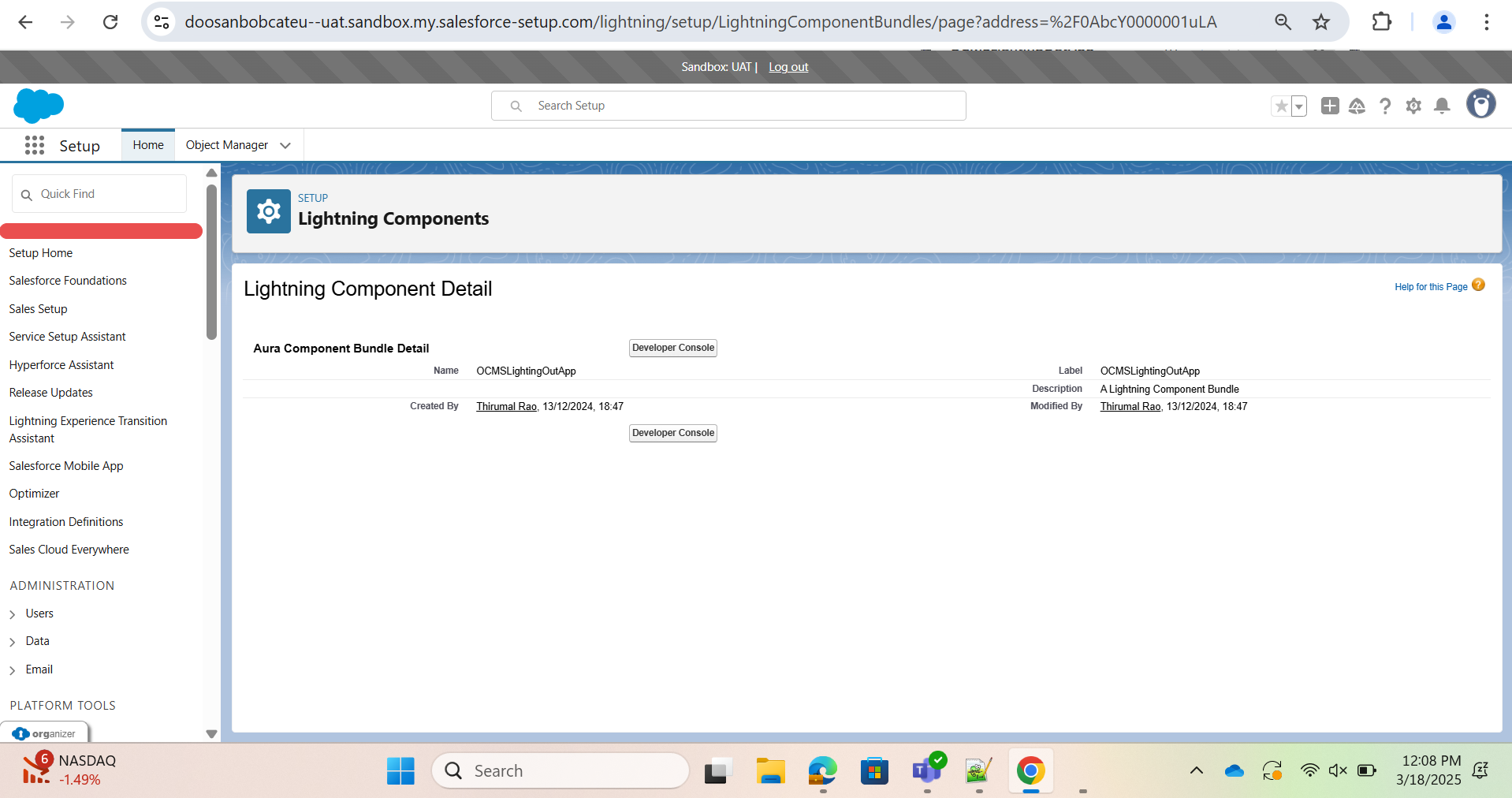
Task: Switch to the Home tab
Action: 148,145
